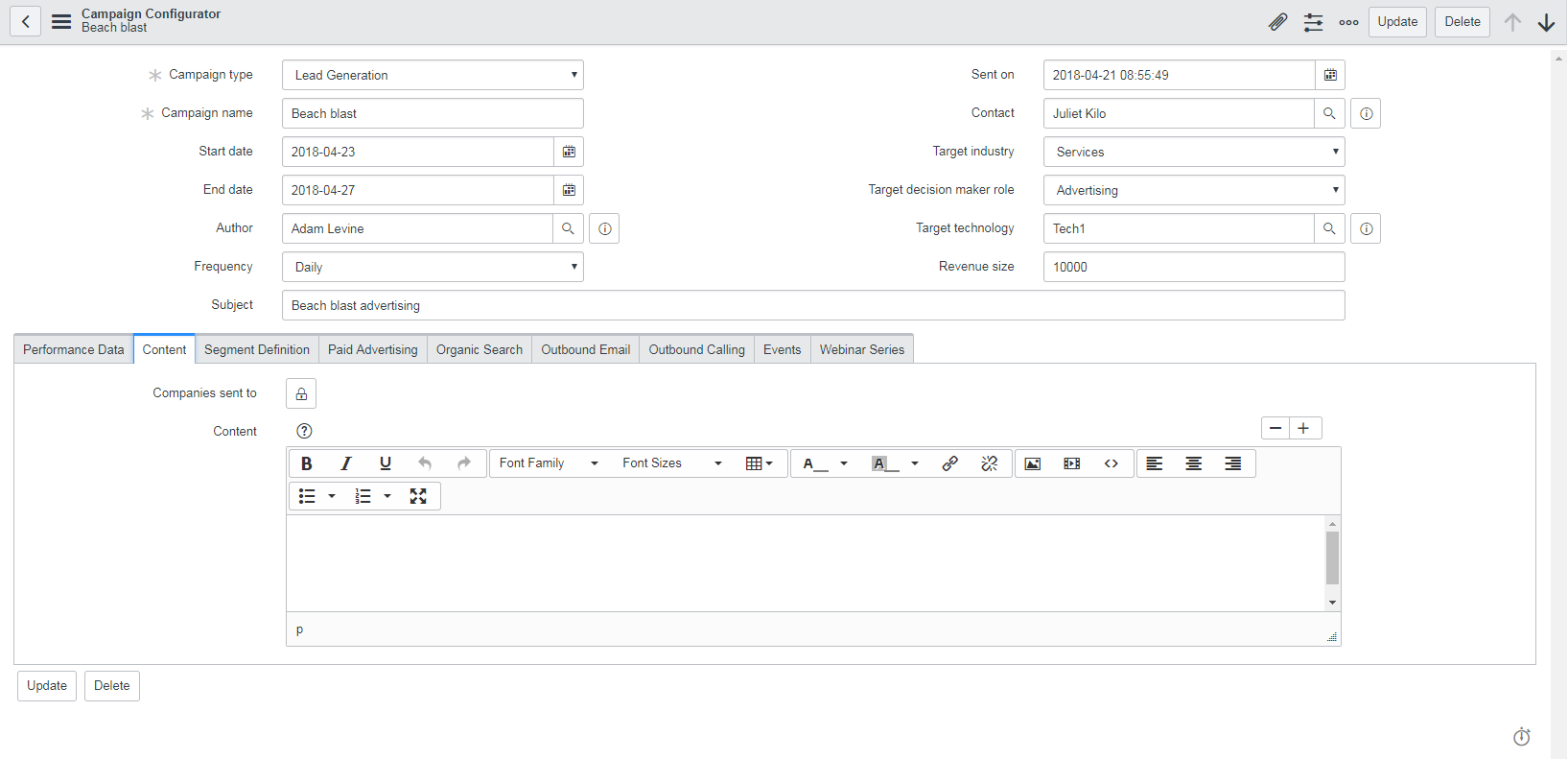This screenshot has width=1568, height=759.
Task: Go to previous record up arrow
Action: click(x=1512, y=22)
